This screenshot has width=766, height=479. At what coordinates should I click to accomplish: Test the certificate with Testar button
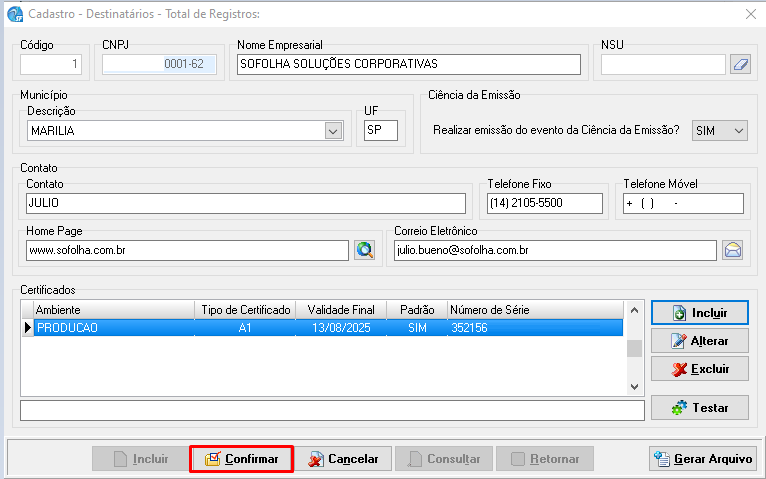coord(699,408)
